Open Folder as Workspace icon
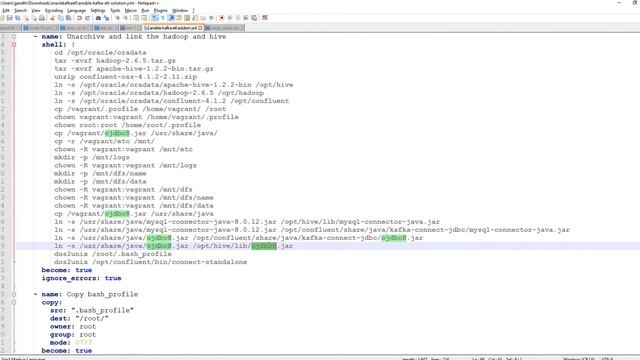640x360 pixels. coord(203,18)
